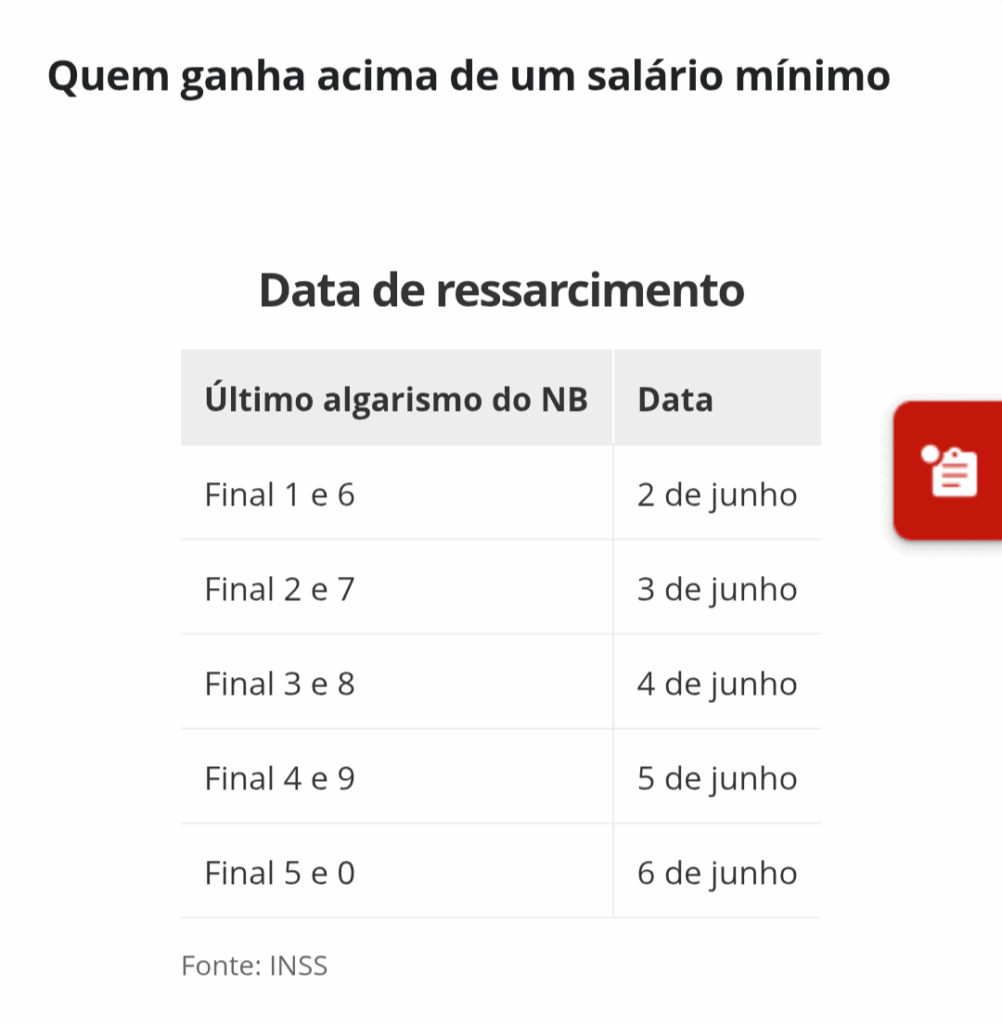The height and width of the screenshot is (1024, 1002).
Task: Select the 'Final 4 e 9' row label
Action: tap(280, 778)
